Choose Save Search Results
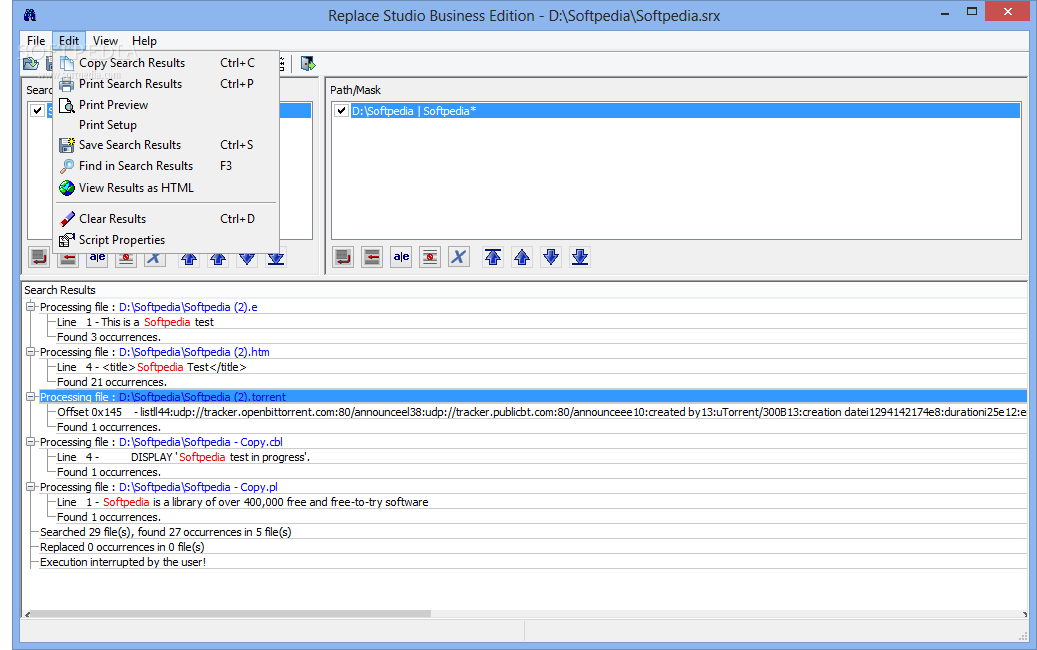Viewport: 1037px width, 650px height. pyautogui.click(x=166, y=145)
